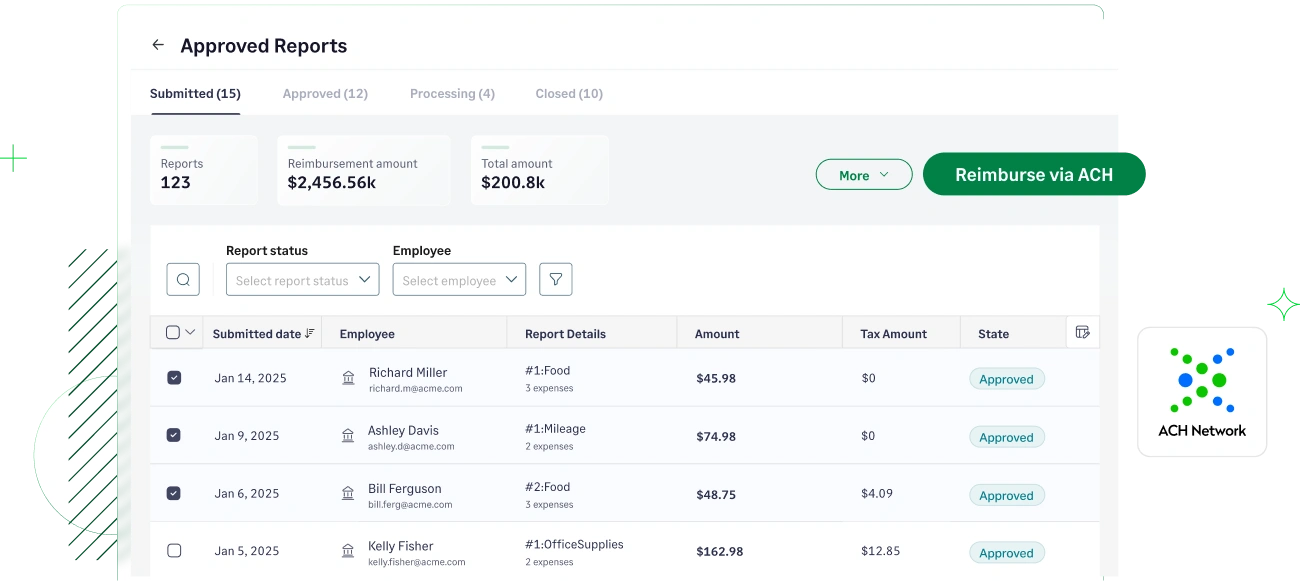Switch to the Approved (12) tab
The image size is (1300, 581).
[x=325, y=93]
